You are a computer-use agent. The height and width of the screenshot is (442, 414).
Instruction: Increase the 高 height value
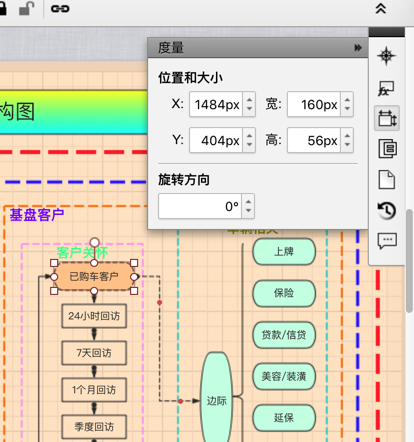click(347, 135)
